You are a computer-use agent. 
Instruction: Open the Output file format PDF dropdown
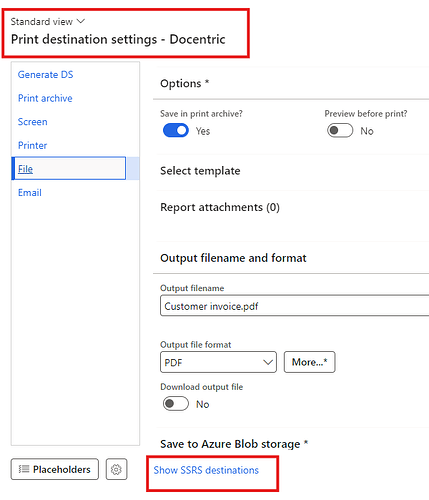click(218, 362)
